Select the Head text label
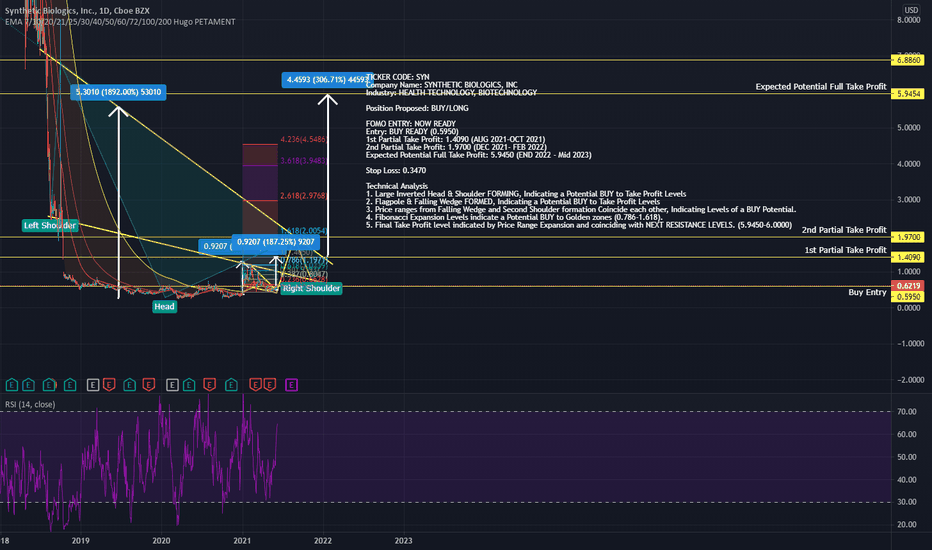Viewport: 932px width, 550px height. coord(165,307)
